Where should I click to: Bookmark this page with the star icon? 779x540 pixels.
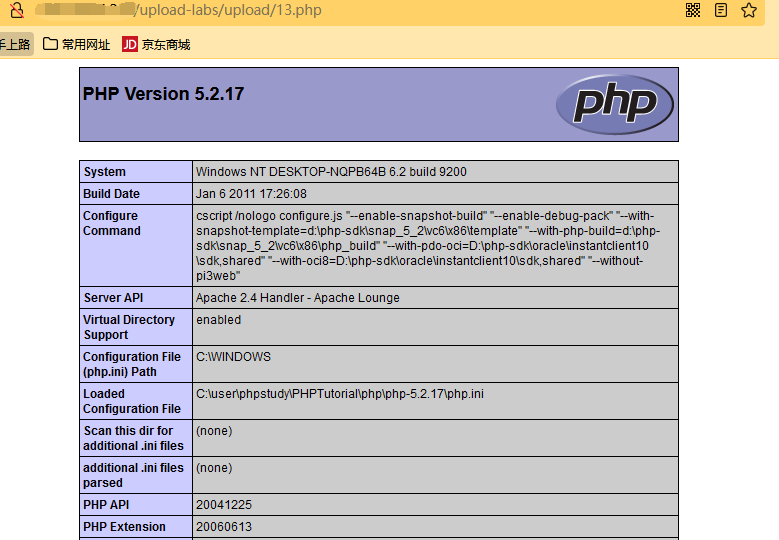coord(749,11)
